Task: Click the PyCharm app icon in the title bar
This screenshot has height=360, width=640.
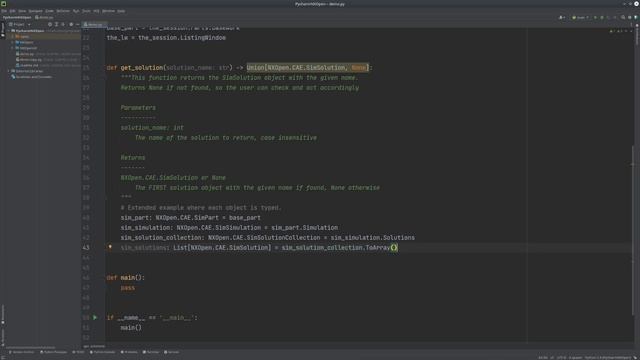Action: (3, 4)
